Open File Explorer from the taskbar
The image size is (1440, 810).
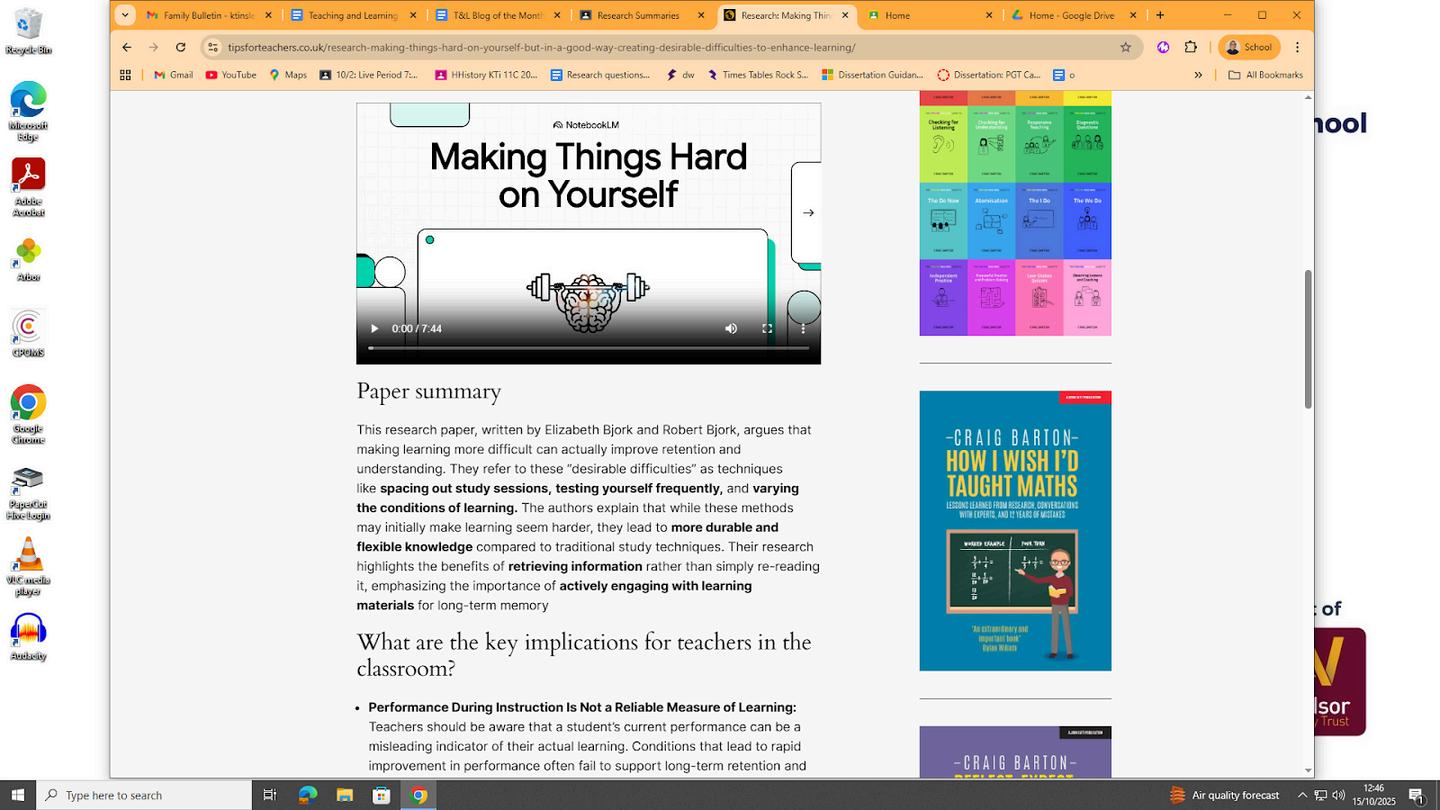pyautogui.click(x=344, y=795)
